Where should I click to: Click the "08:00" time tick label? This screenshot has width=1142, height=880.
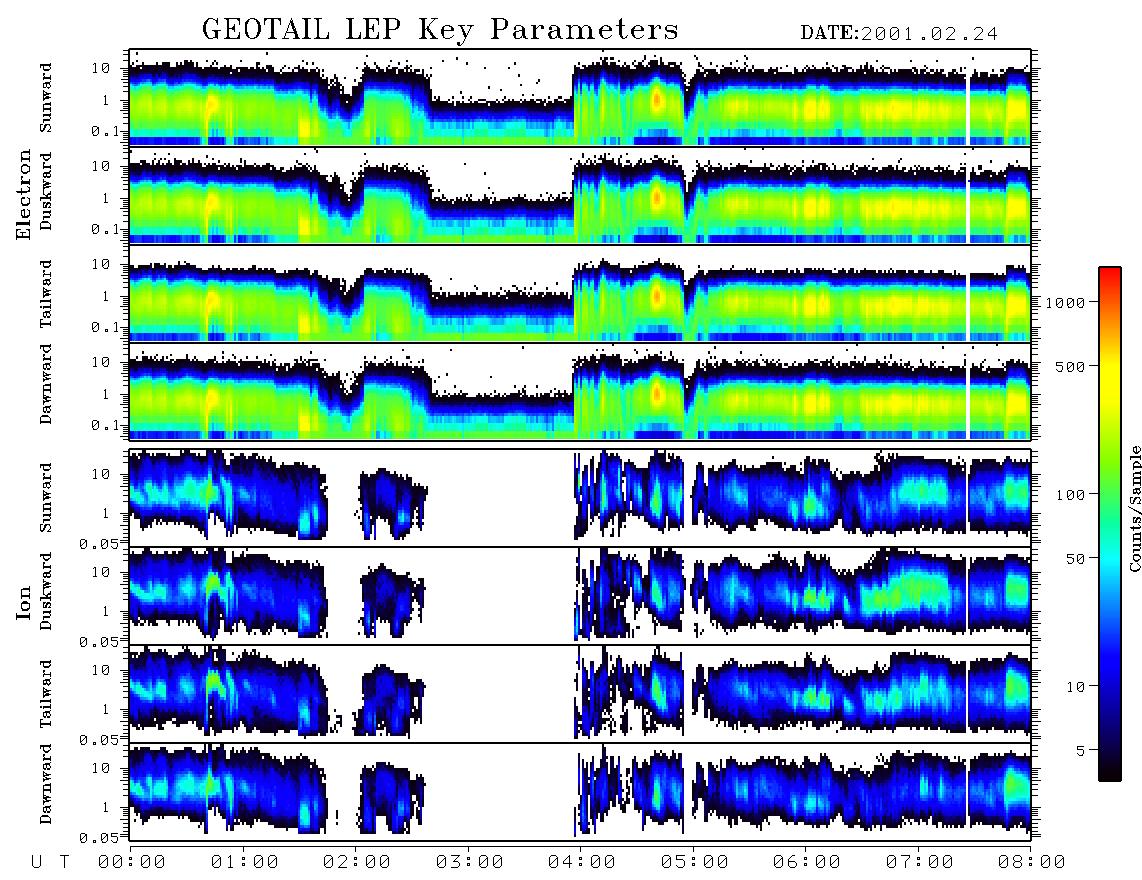[1032, 862]
